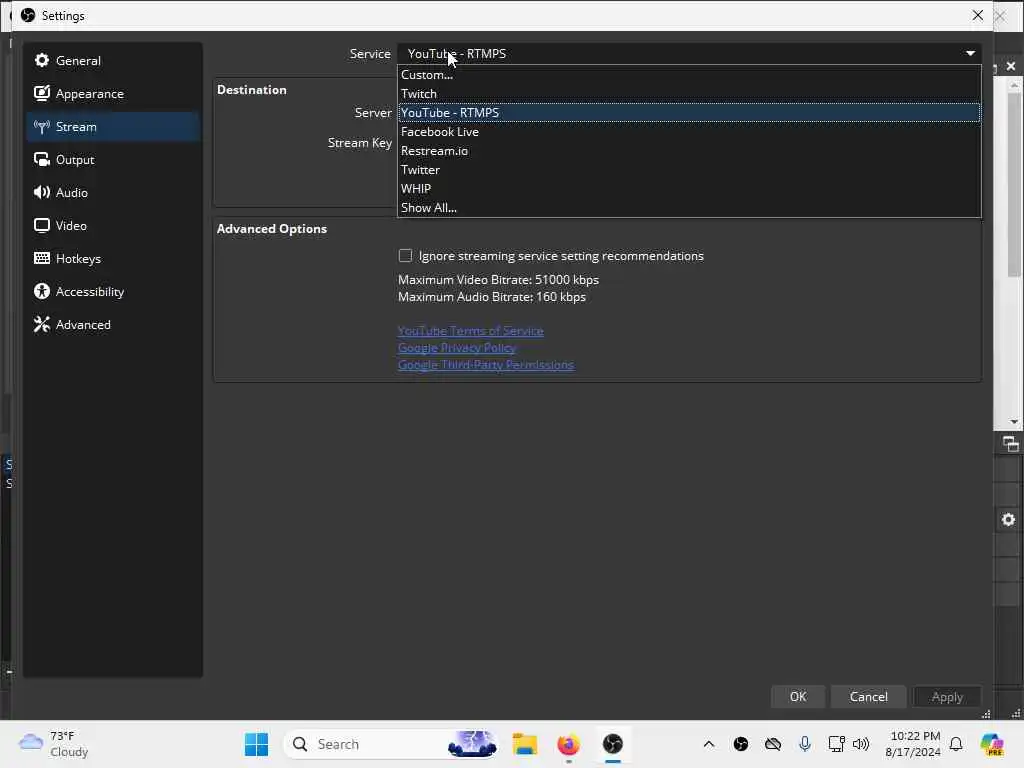Click the Video monitor icon

42,225
